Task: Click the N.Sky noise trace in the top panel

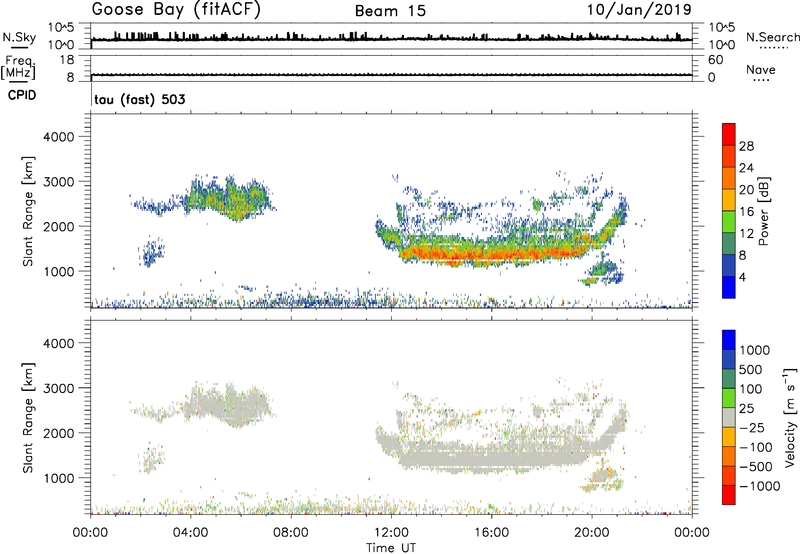Action: (x=391, y=39)
